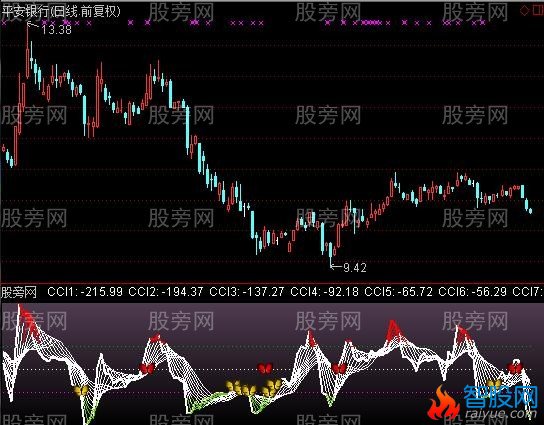The image size is (544, 425).
Task: Select the 股旁网 indicator name label
Action: (19, 292)
